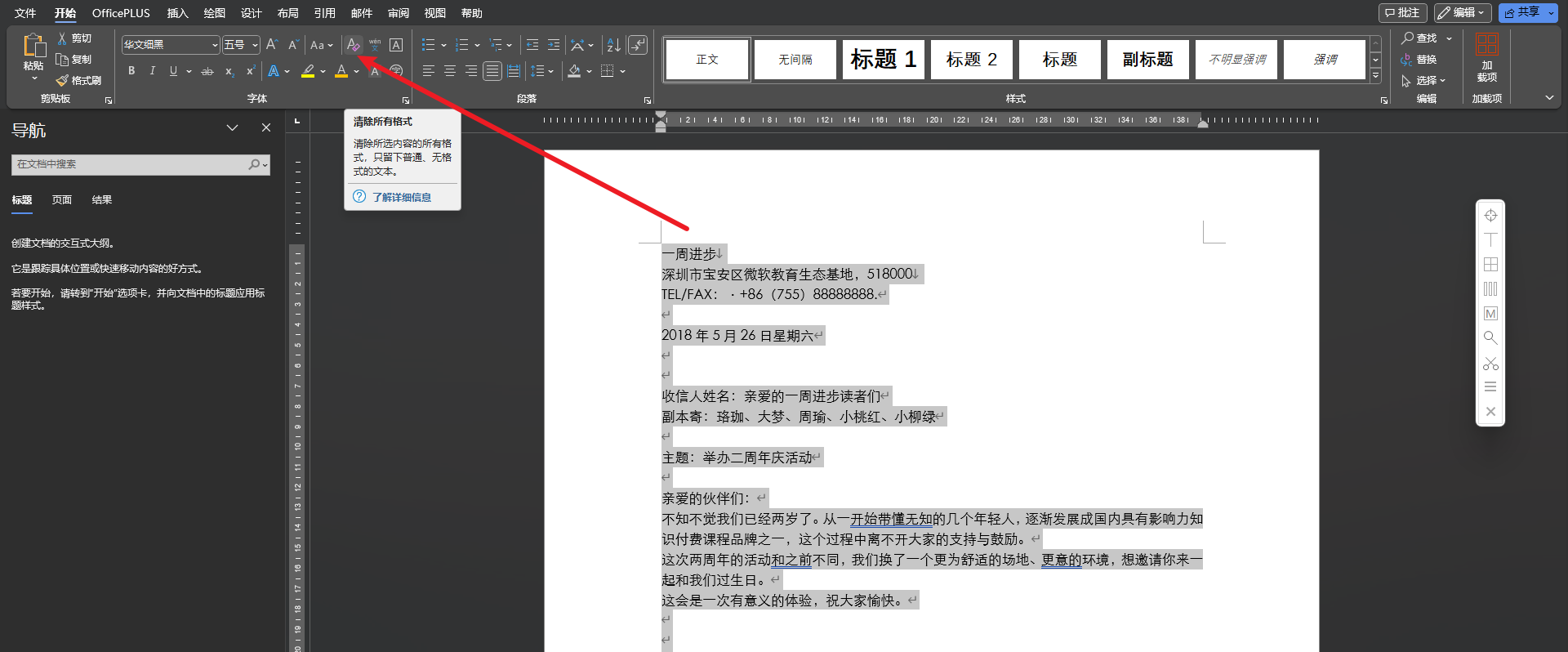Click the Increase Indent icon

[x=554, y=45]
